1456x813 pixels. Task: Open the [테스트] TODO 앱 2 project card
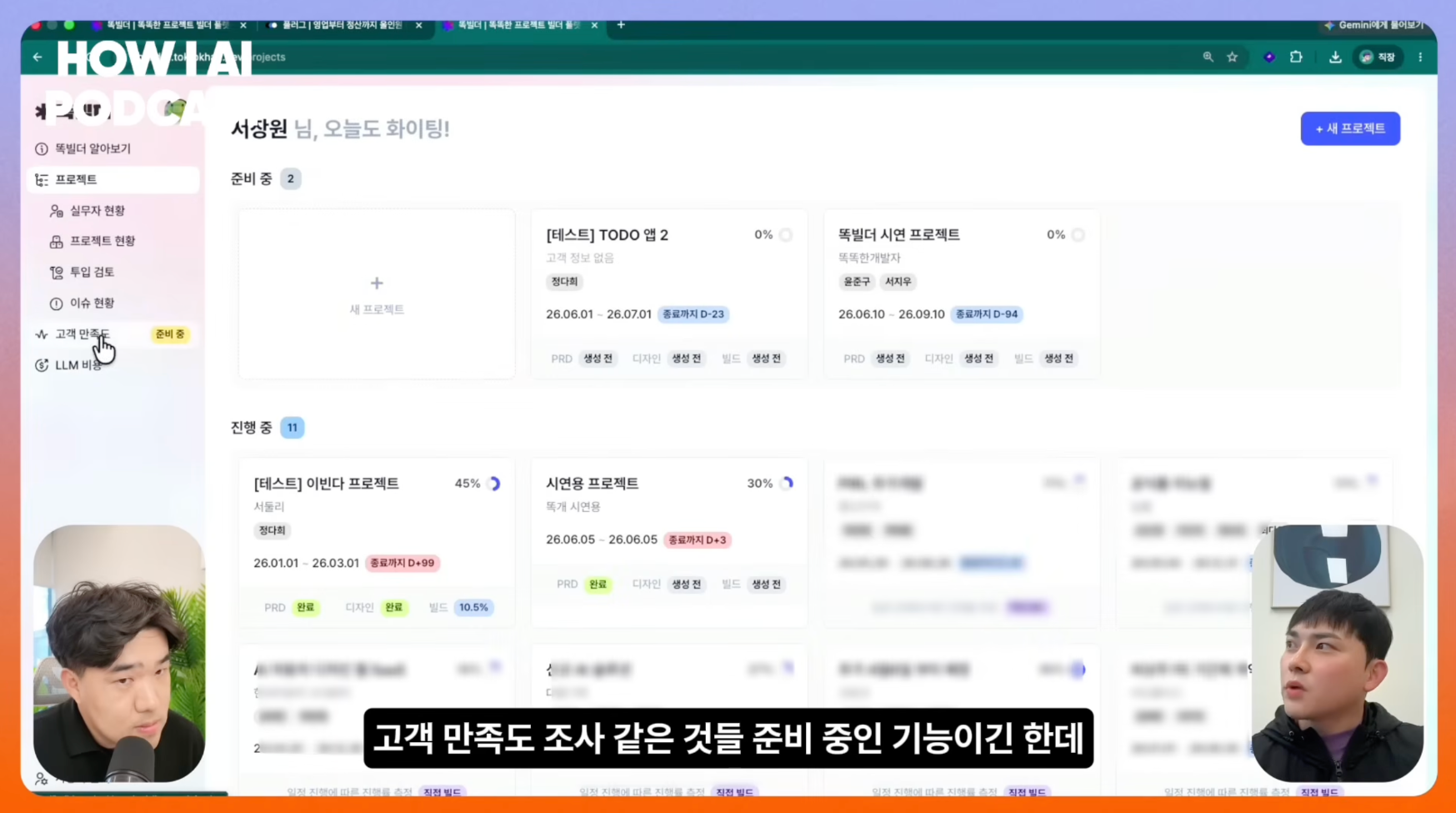click(669, 294)
